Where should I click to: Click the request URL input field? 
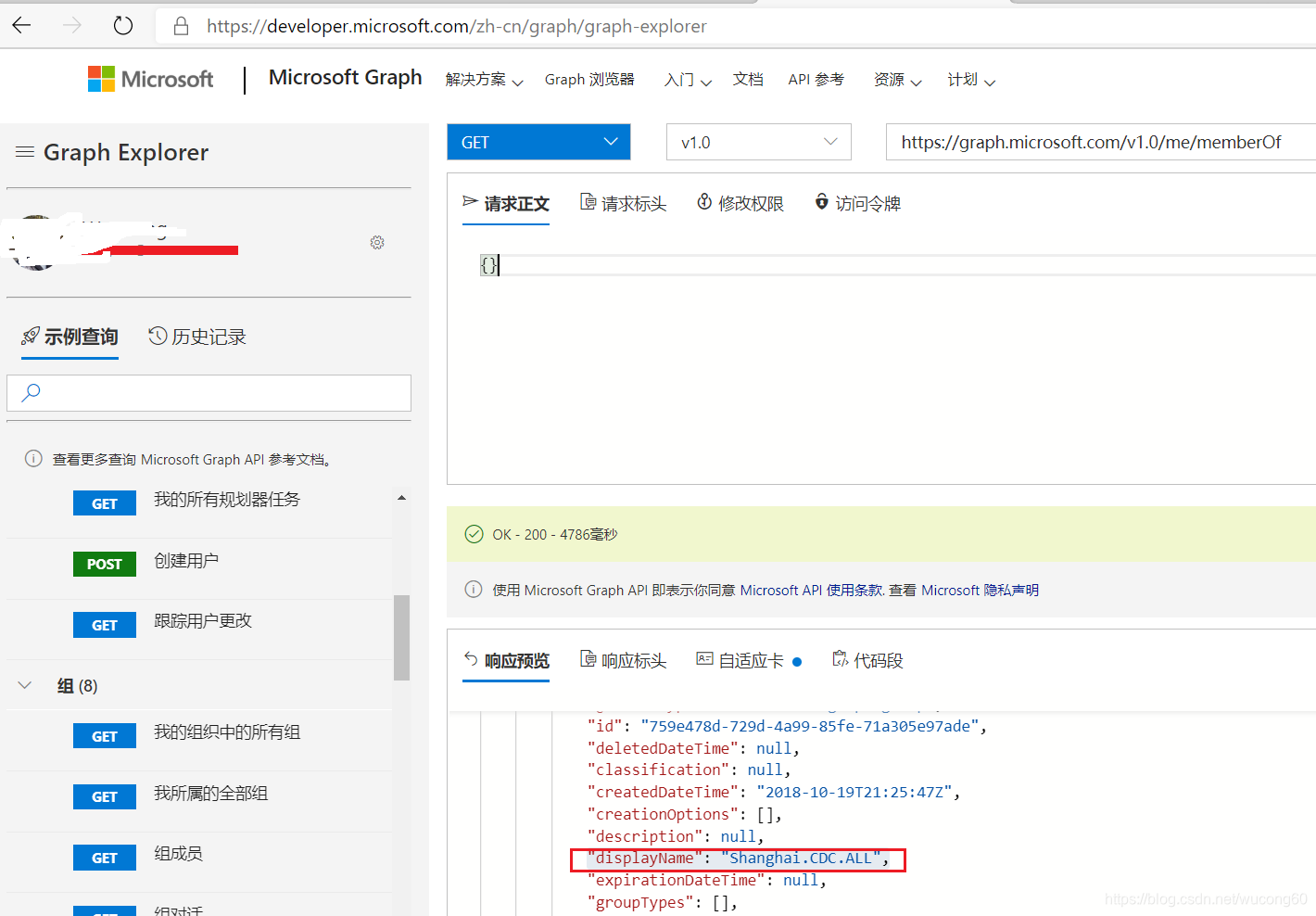(1101, 142)
